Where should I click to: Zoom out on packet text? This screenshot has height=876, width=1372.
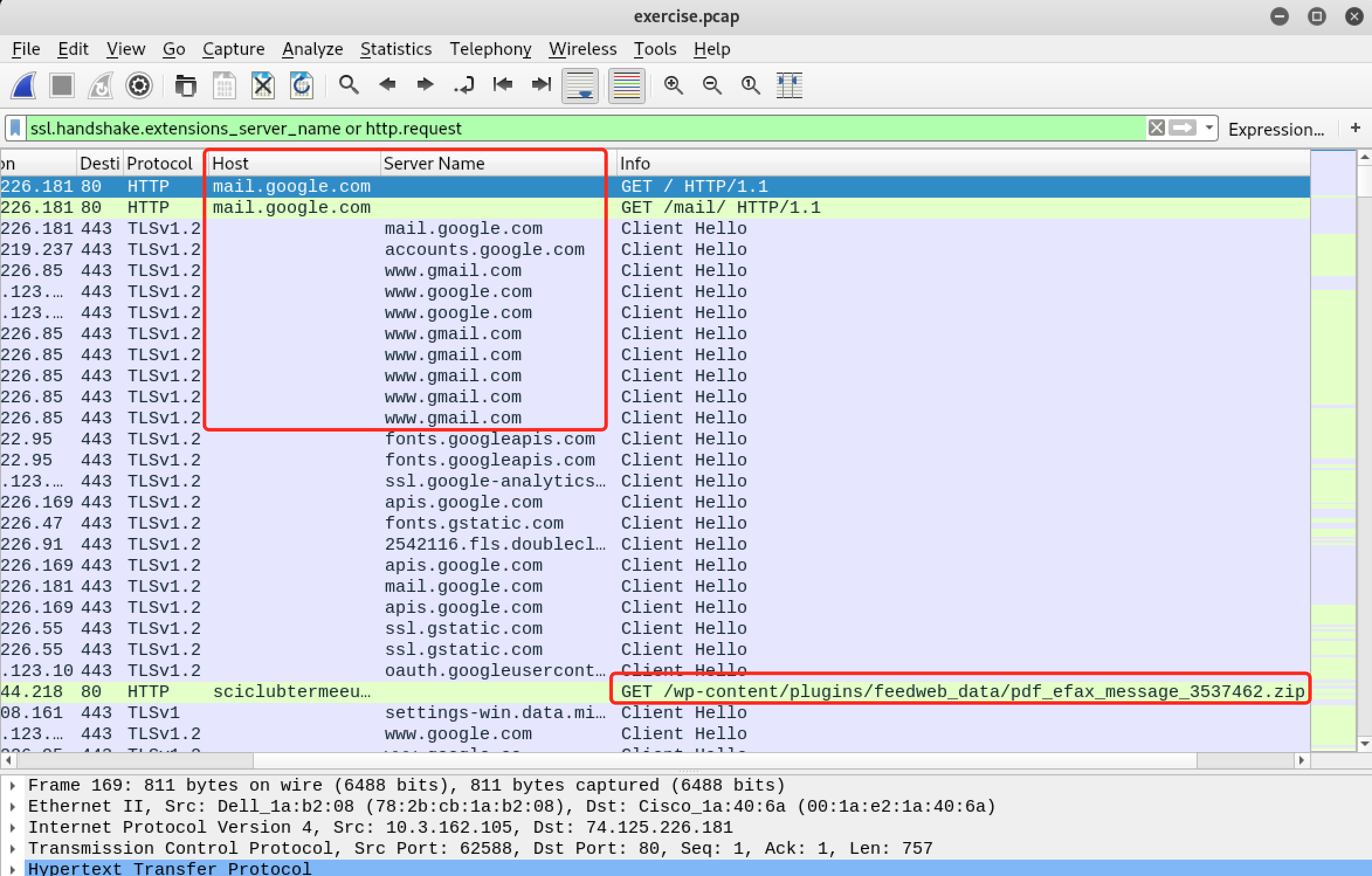click(712, 86)
